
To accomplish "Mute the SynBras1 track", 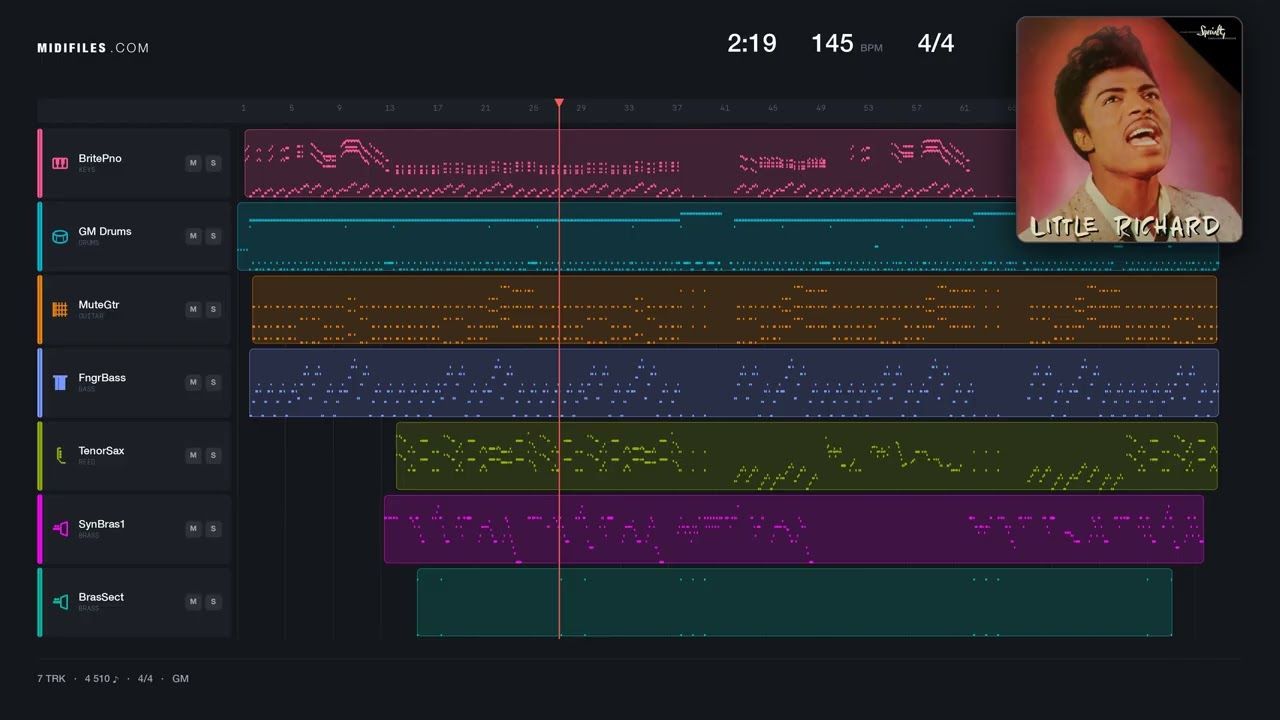I will tap(193, 528).
